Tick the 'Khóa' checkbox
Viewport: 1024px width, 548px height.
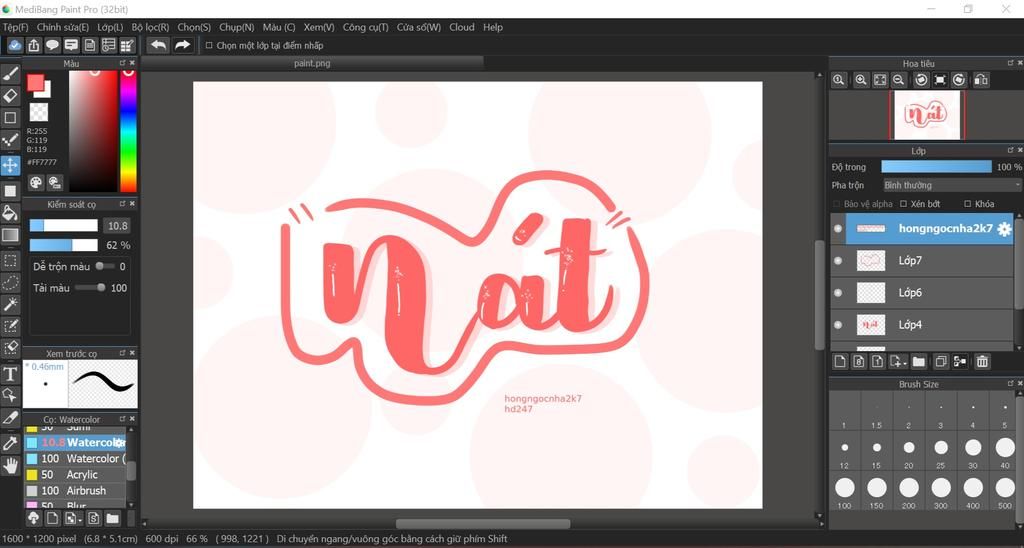tap(968, 204)
